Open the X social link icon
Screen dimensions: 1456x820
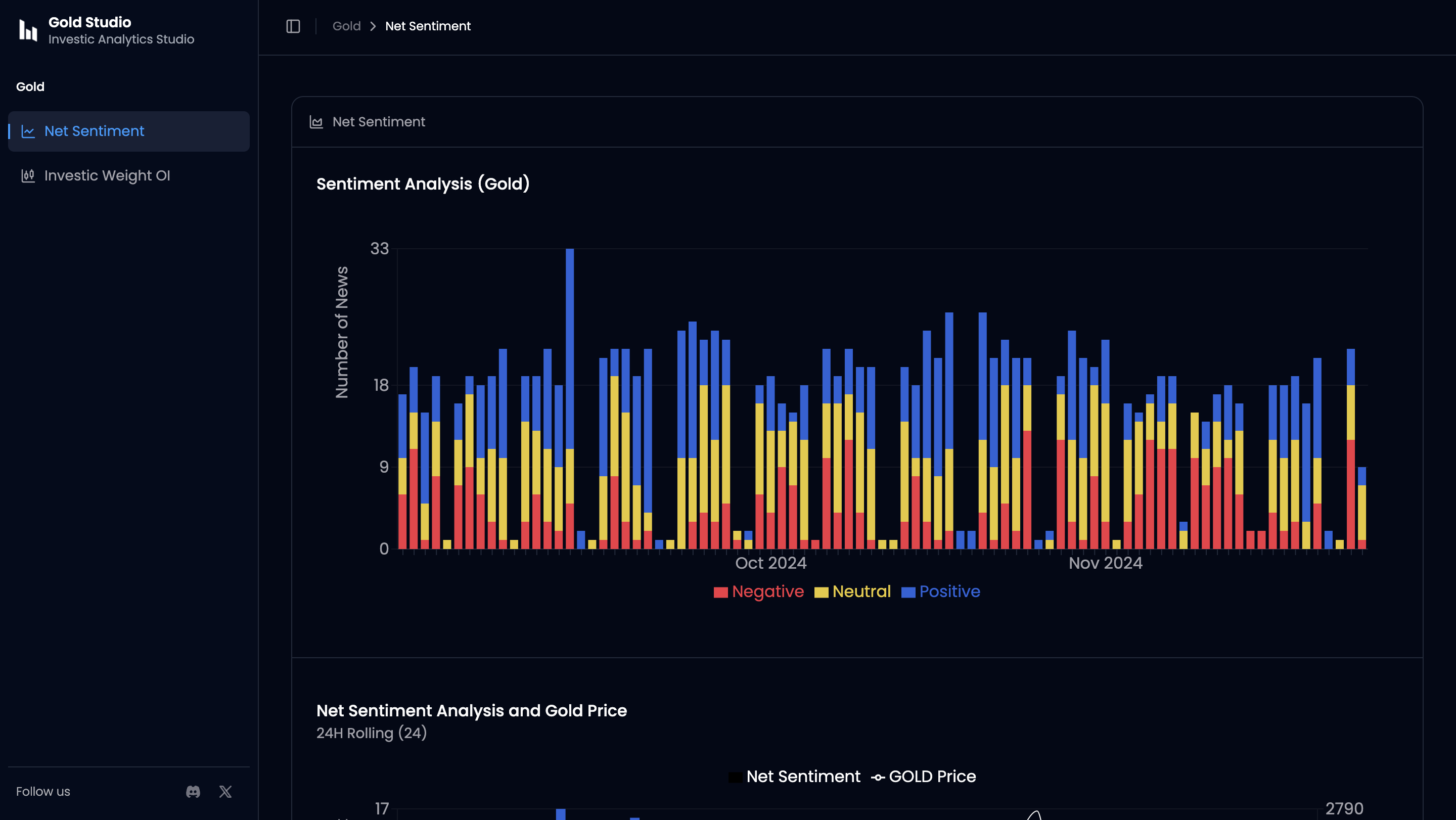coord(225,791)
